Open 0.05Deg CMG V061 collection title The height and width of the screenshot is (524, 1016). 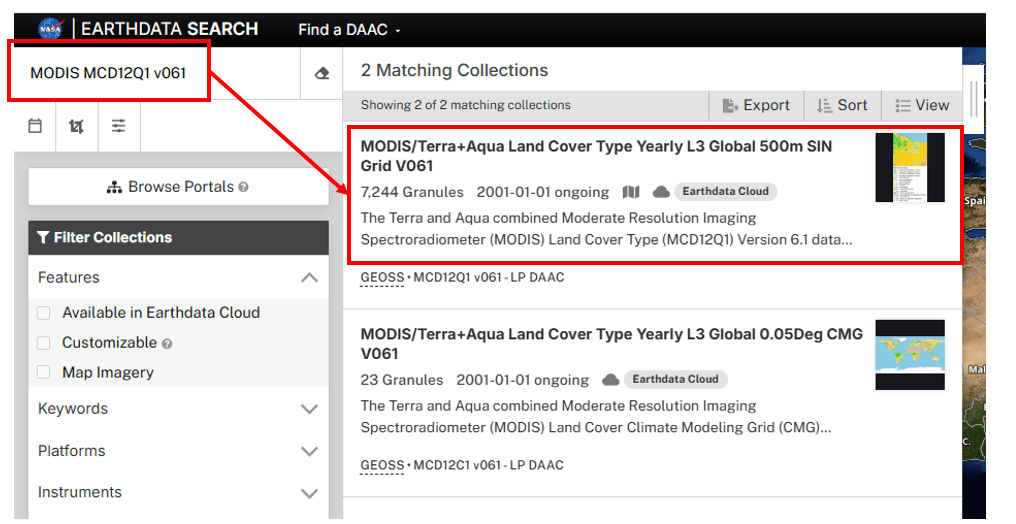click(x=612, y=344)
